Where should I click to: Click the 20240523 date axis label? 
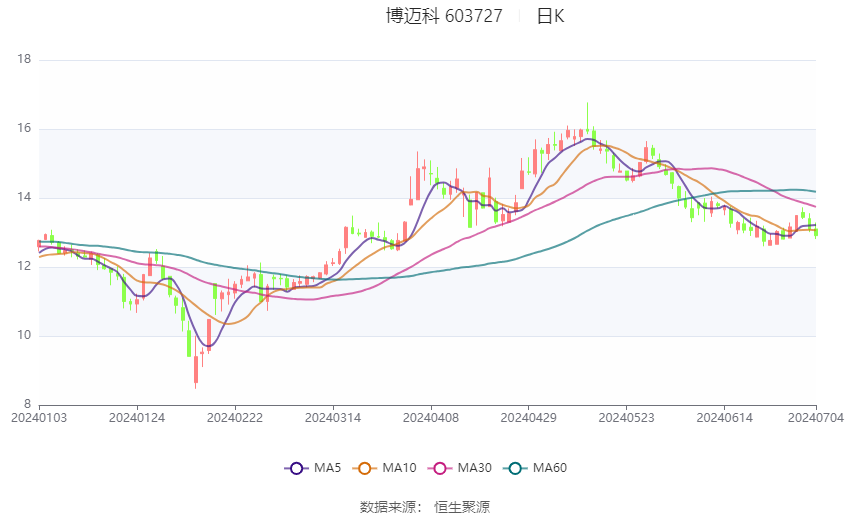(x=626, y=416)
